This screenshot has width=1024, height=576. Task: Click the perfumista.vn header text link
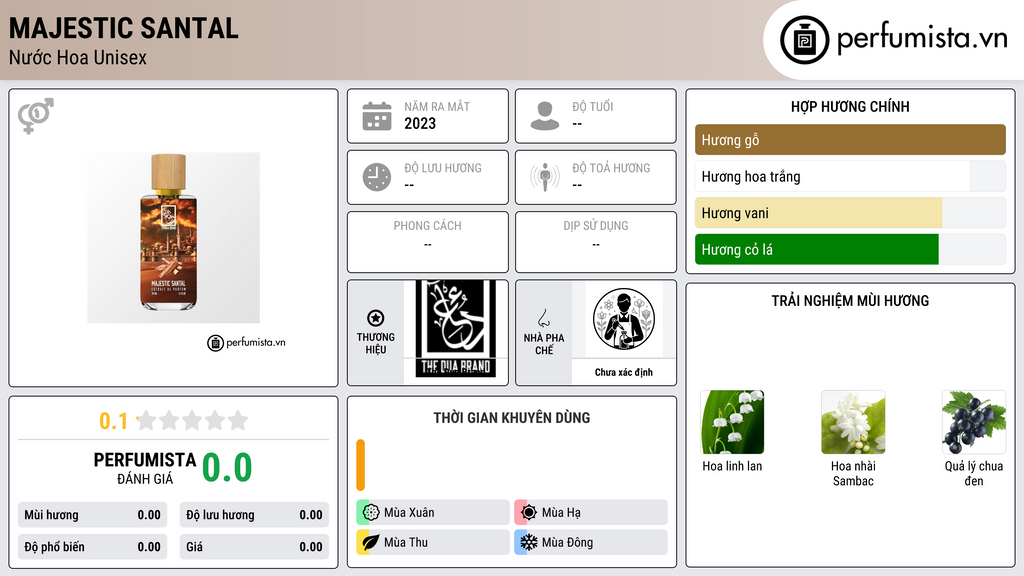tap(922, 38)
